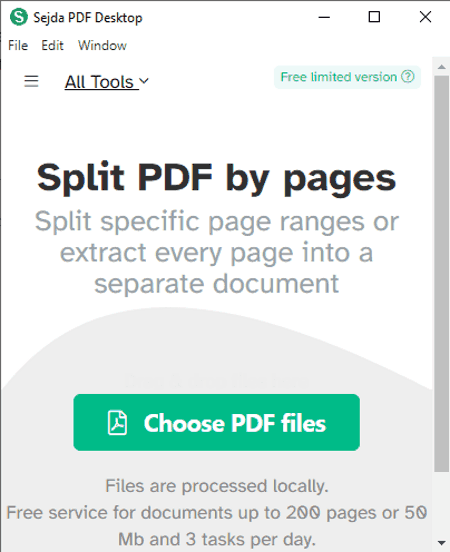Click the Free limited version badge
450x552 pixels.
(x=347, y=77)
